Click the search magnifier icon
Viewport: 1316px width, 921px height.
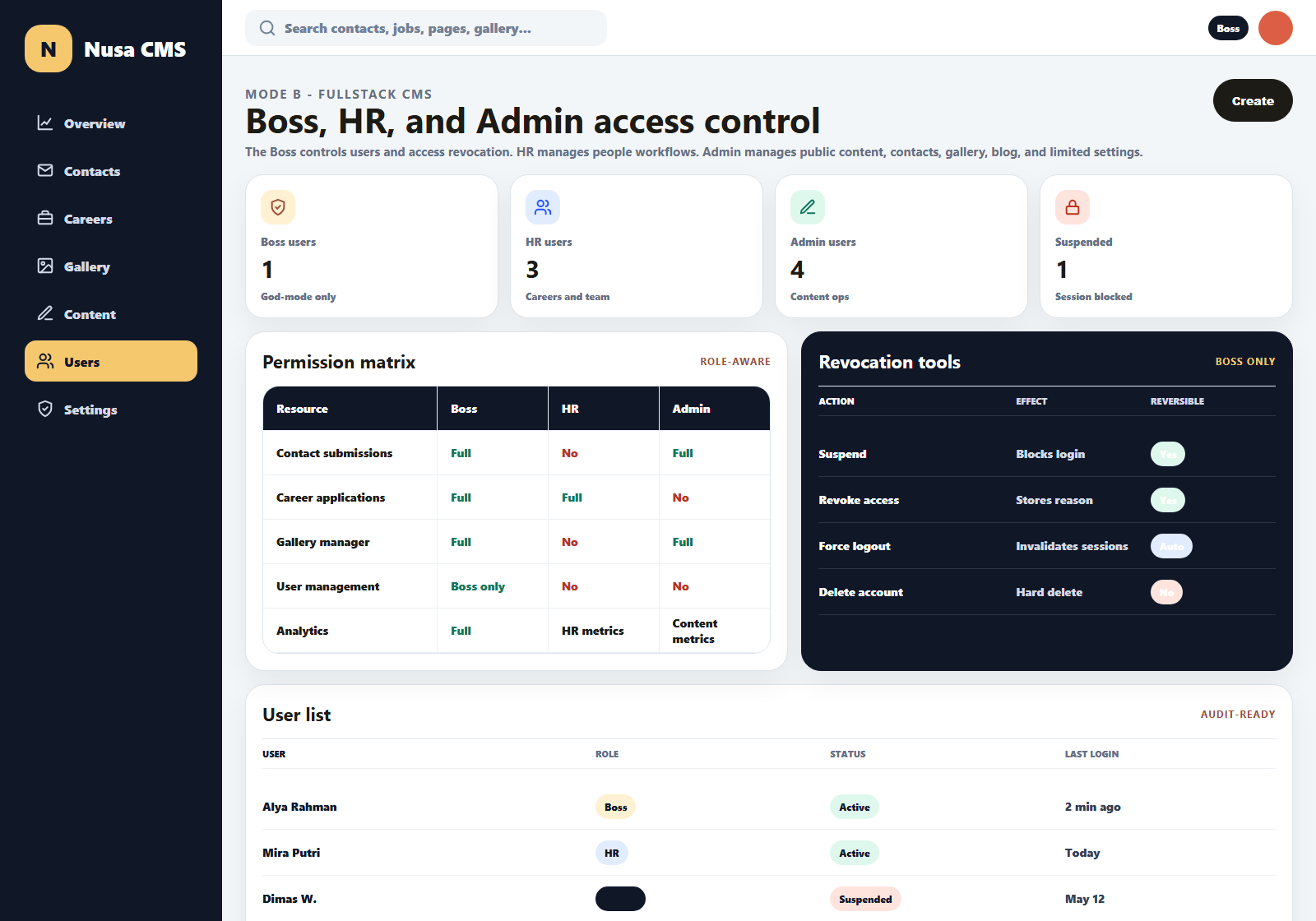click(x=267, y=28)
